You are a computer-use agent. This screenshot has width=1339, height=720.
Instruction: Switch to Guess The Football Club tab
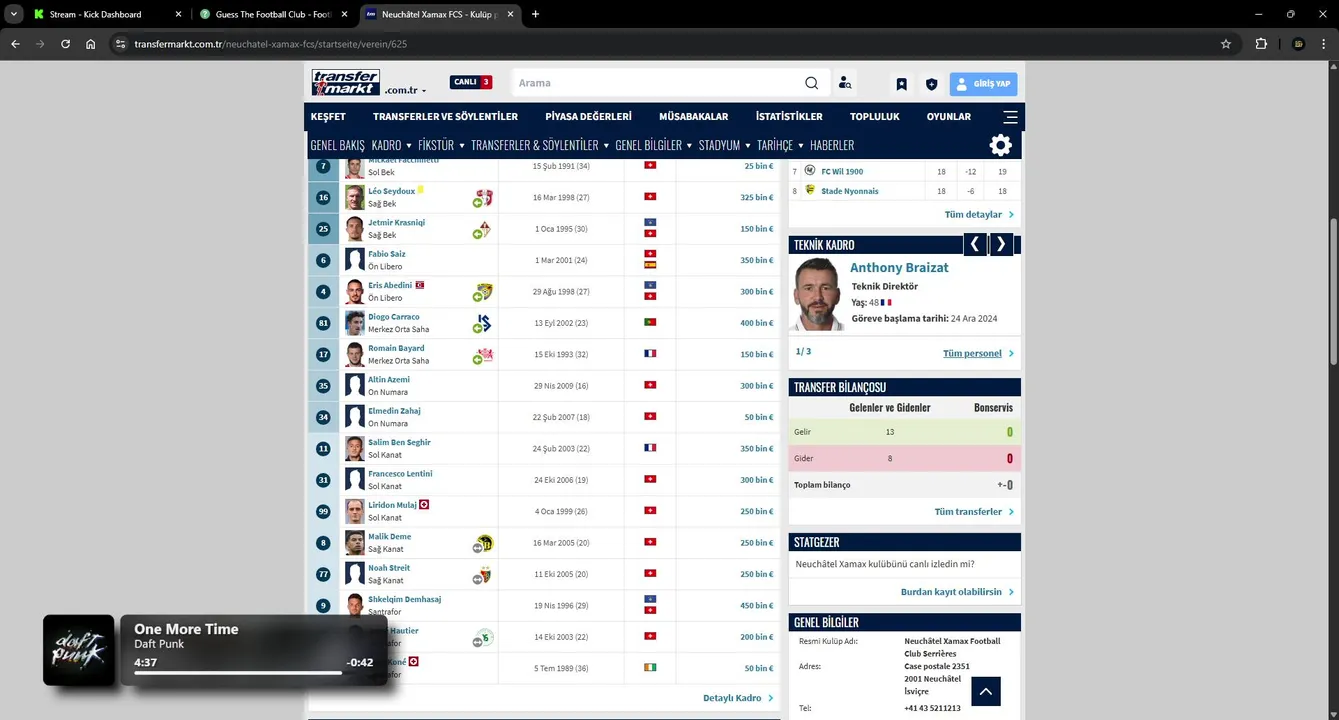point(273,14)
